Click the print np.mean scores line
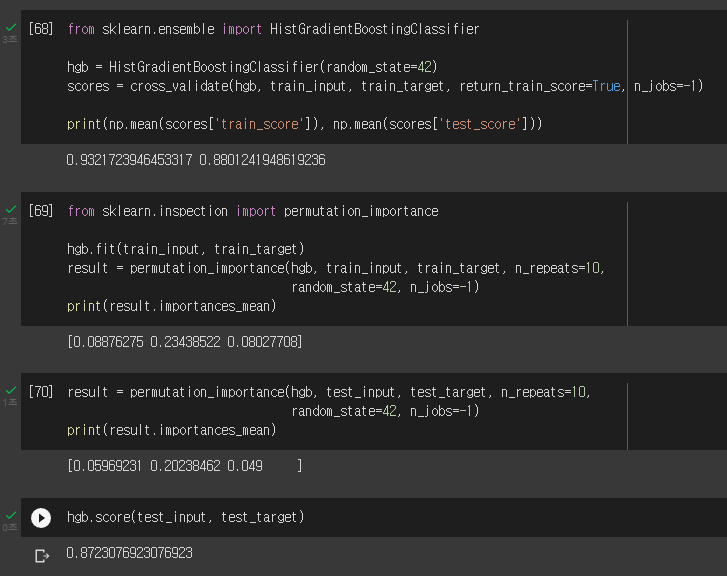 pos(305,124)
